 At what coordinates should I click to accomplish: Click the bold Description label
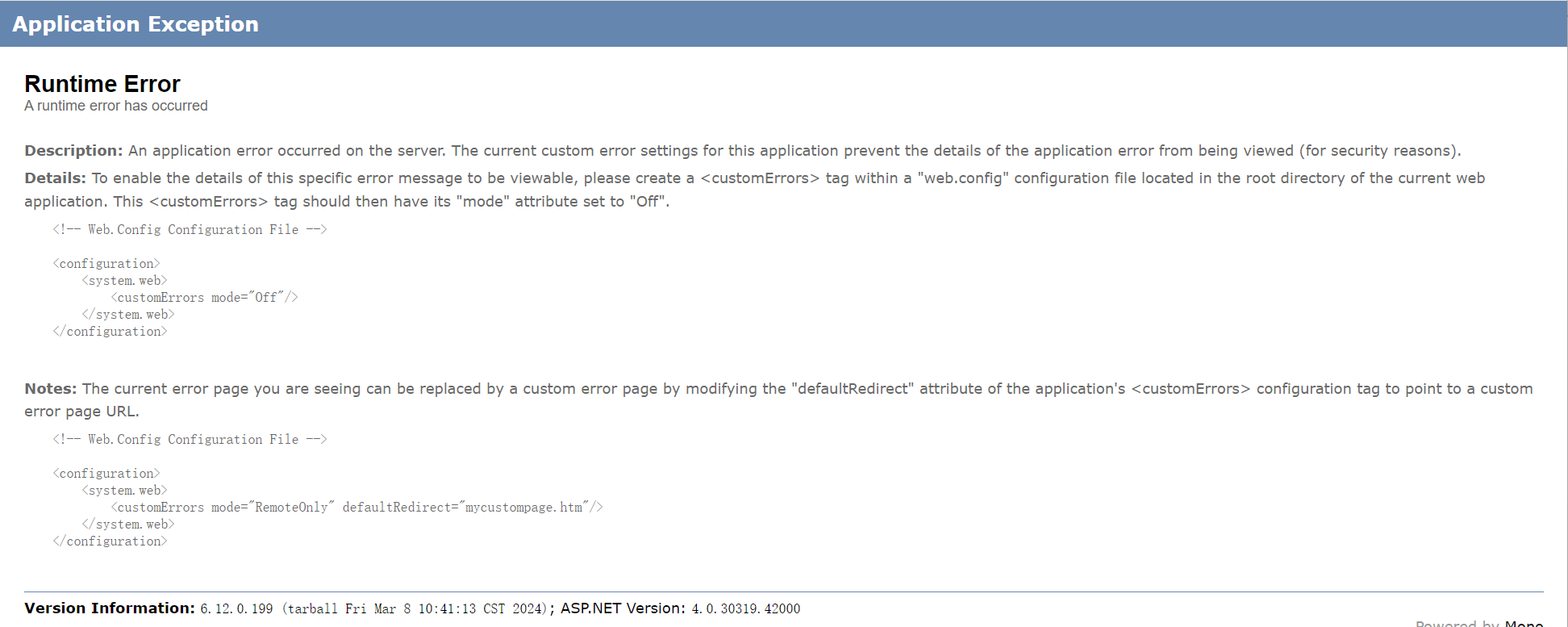73,151
